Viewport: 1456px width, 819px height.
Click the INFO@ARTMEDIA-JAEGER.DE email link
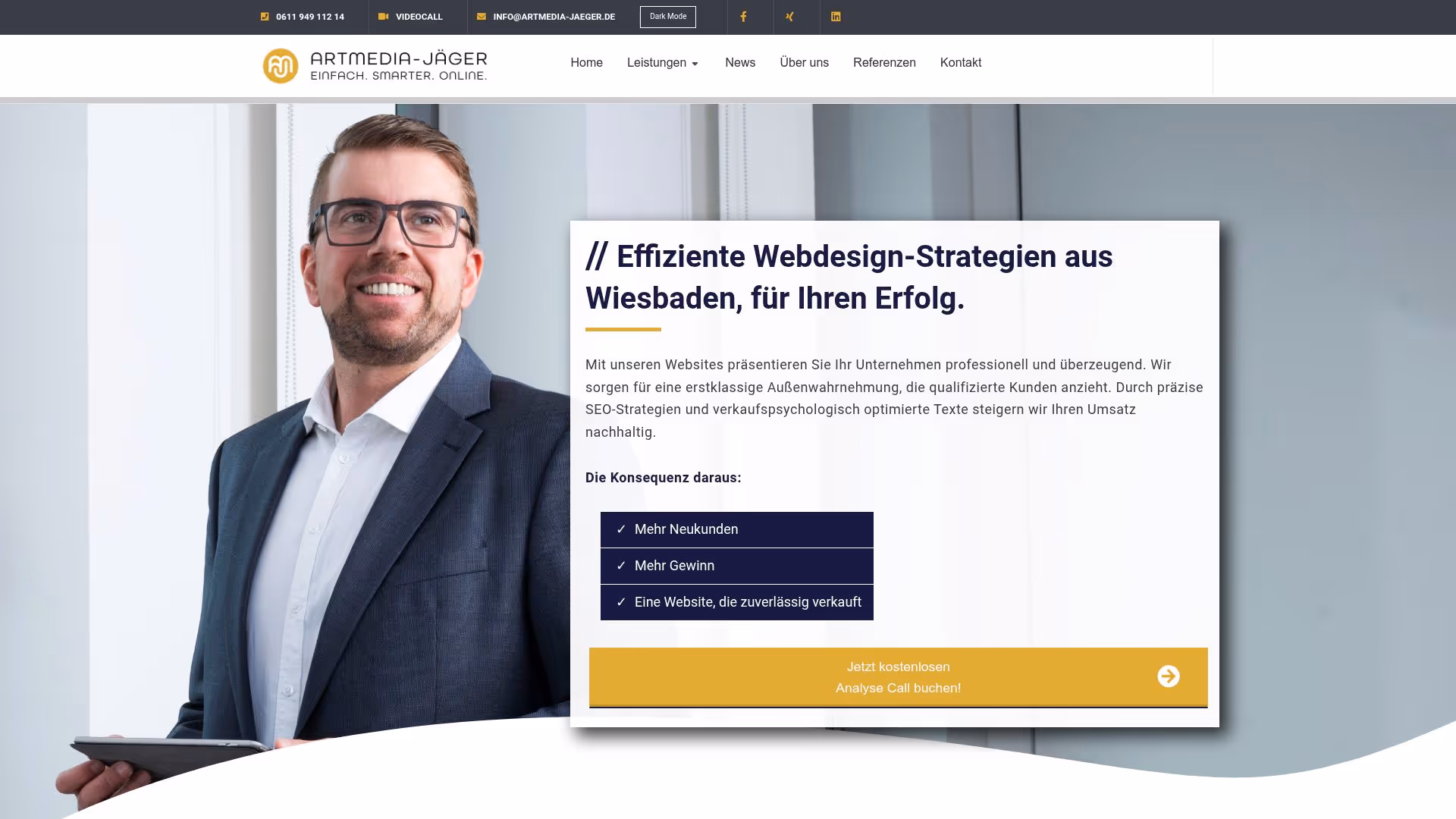point(554,17)
